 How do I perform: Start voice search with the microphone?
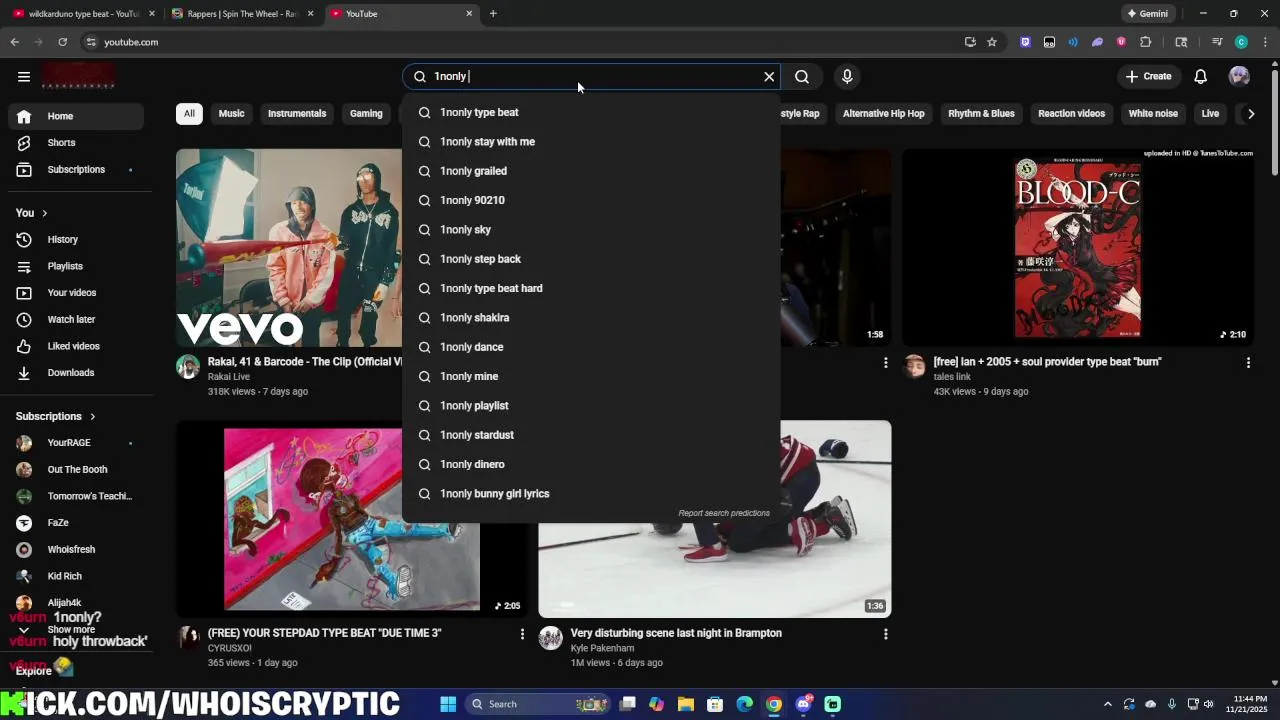(x=847, y=76)
